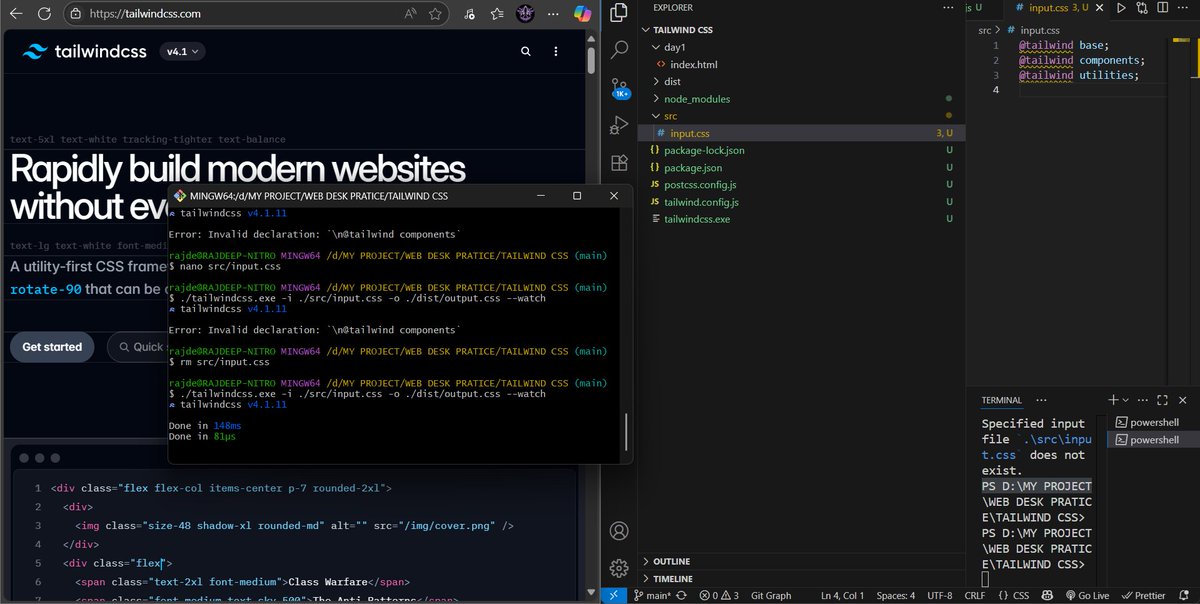Click the Get started button on Tailwind site
Screen dimensions: 1200x604
(52, 347)
